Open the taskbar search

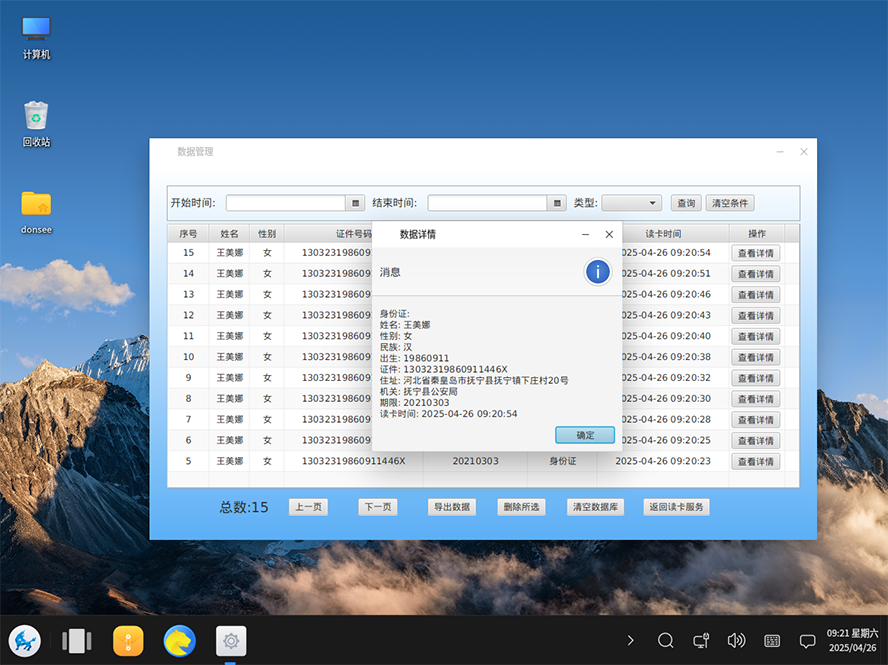665,640
